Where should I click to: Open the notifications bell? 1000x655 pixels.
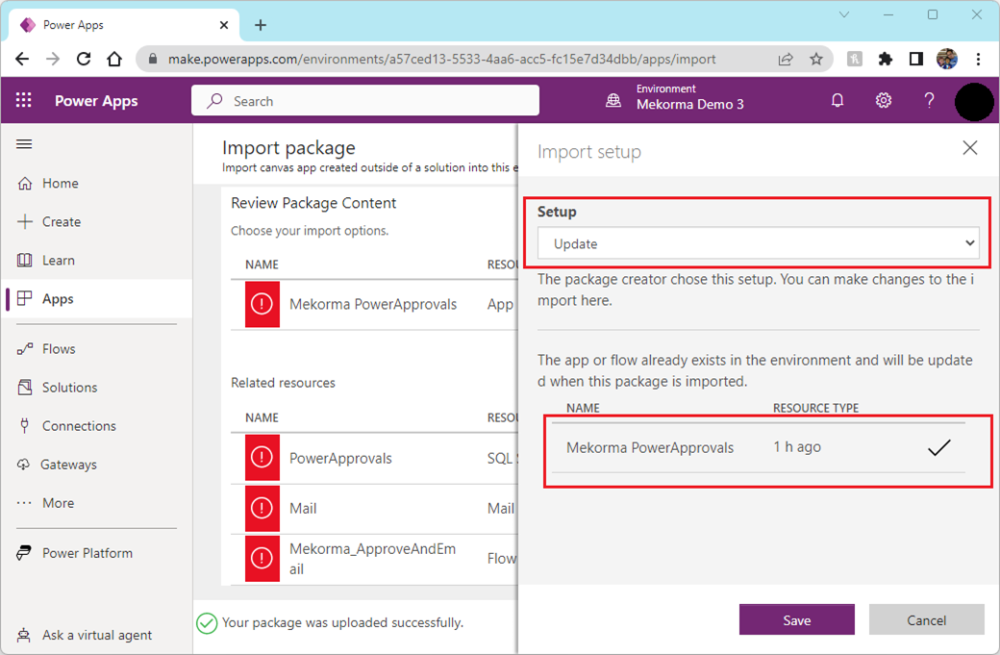click(x=838, y=101)
